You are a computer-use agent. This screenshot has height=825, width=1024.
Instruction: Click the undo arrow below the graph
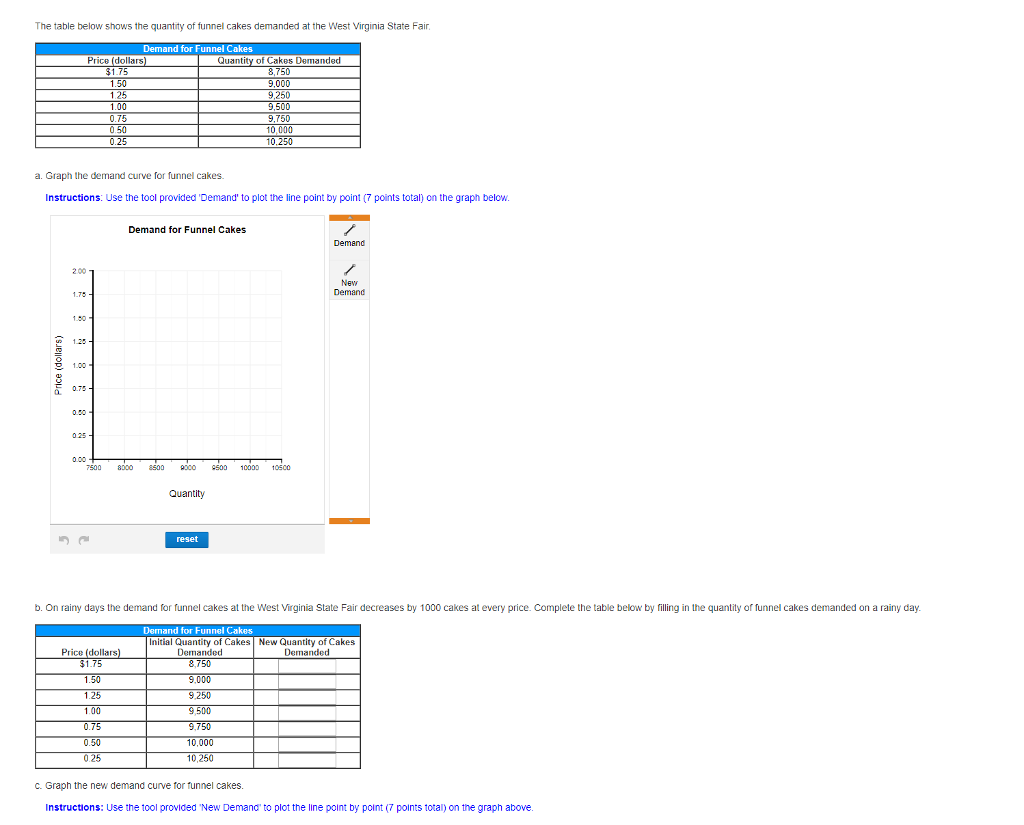coord(63,539)
